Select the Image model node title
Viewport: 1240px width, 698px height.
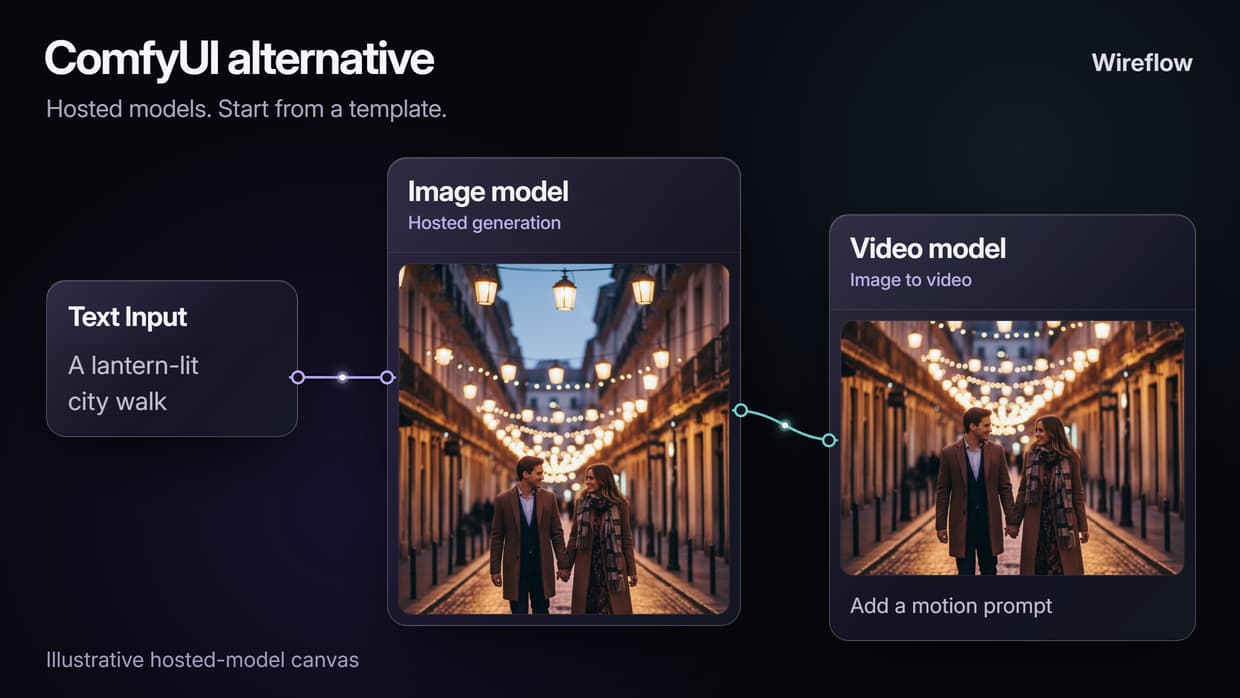(x=488, y=191)
